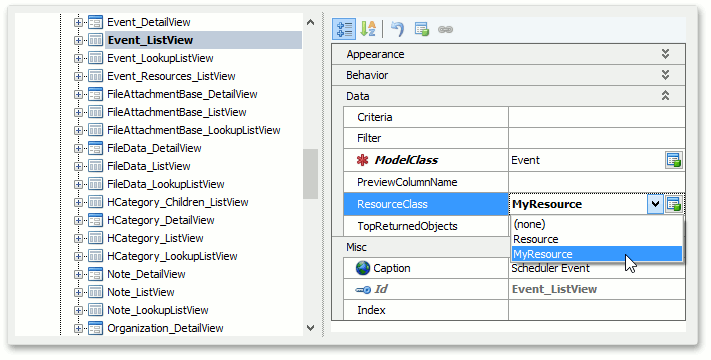Select the HCategory_LookupListView tree item

tap(172, 256)
